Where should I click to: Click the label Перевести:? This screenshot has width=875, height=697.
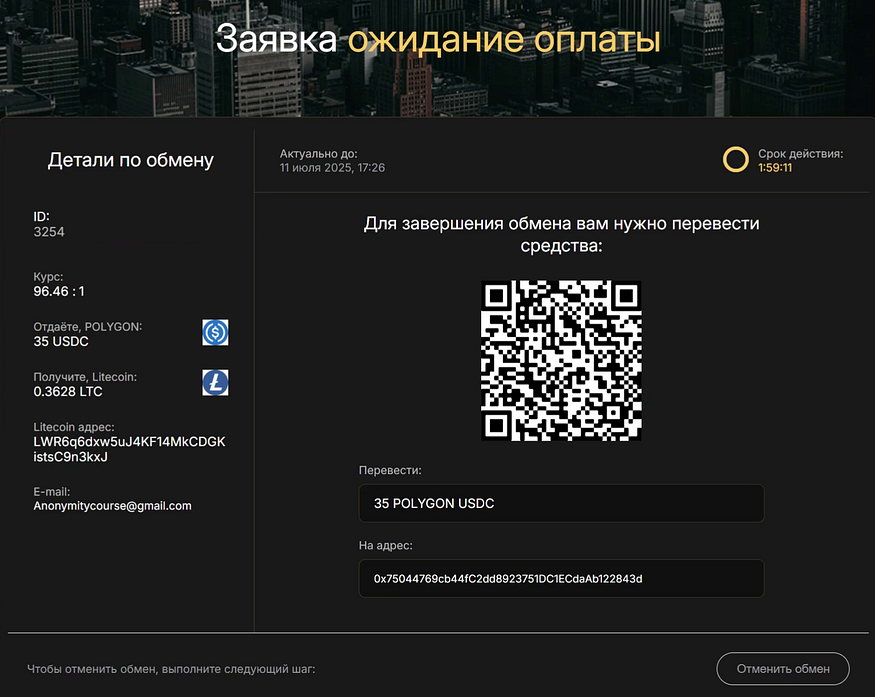[x=390, y=470]
